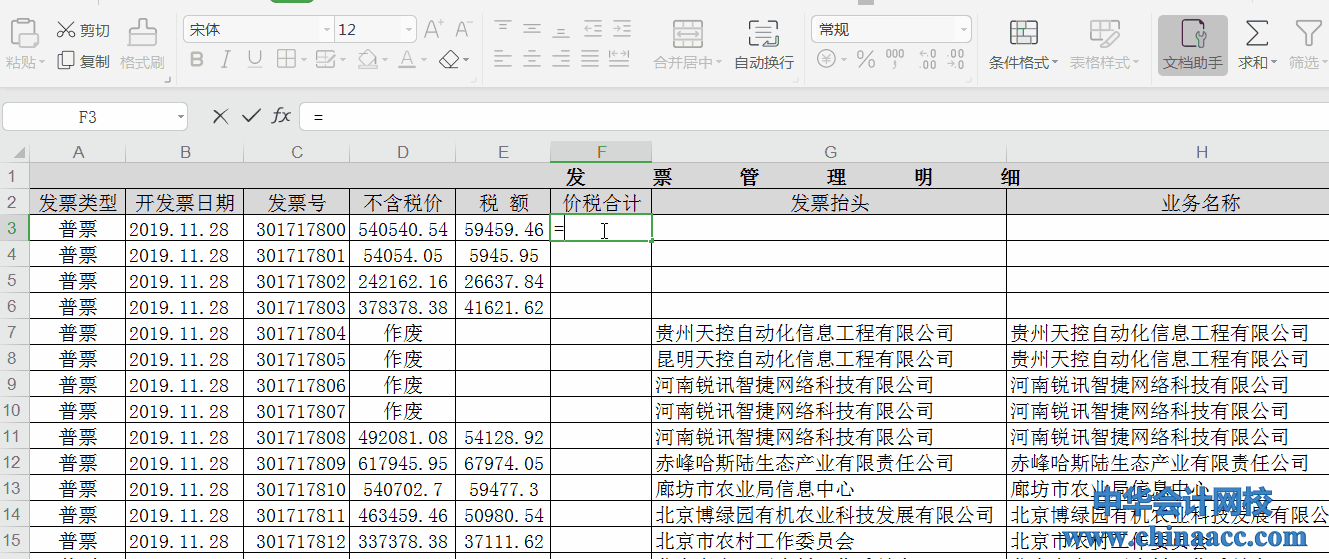
Task: Open Table Styles (表格样式) menu
Action: point(1104,44)
